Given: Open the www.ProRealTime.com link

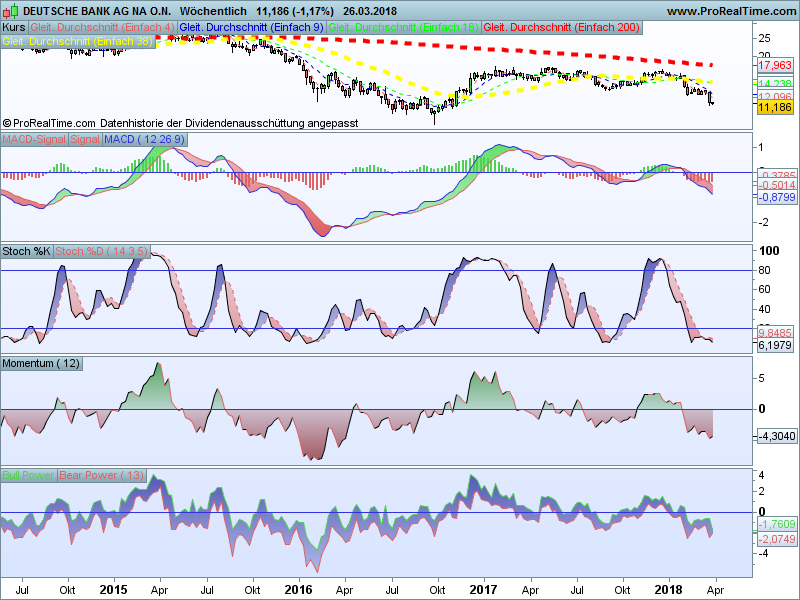Looking at the screenshot, I should [731, 11].
